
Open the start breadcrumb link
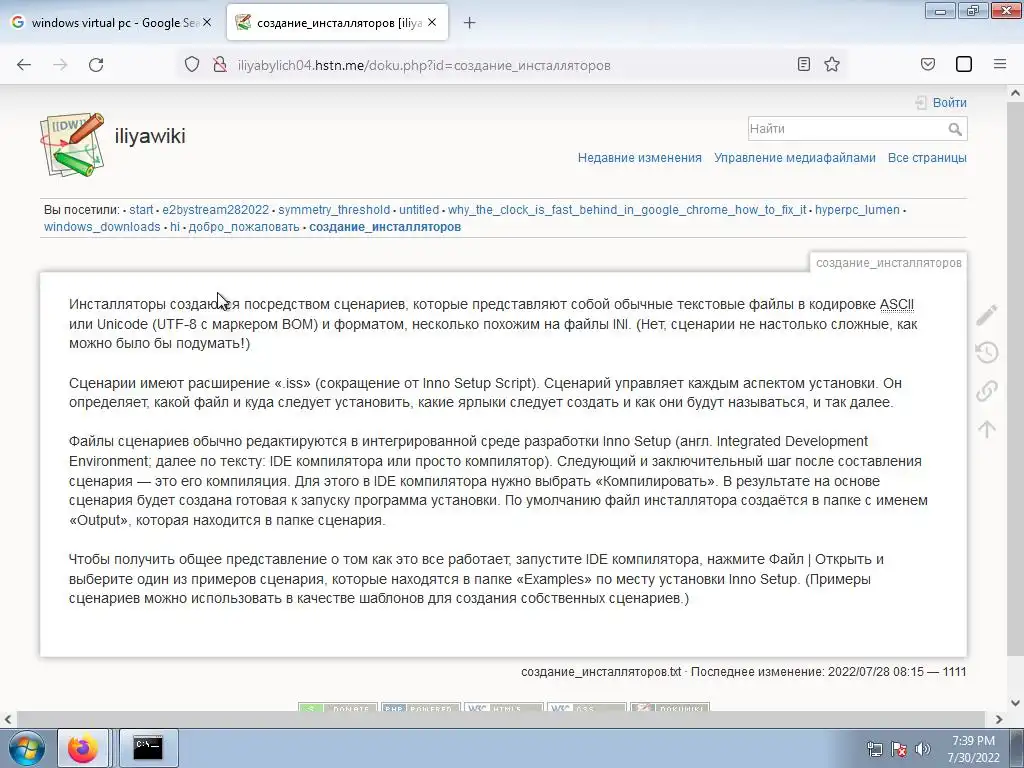[x=141, y=210]
